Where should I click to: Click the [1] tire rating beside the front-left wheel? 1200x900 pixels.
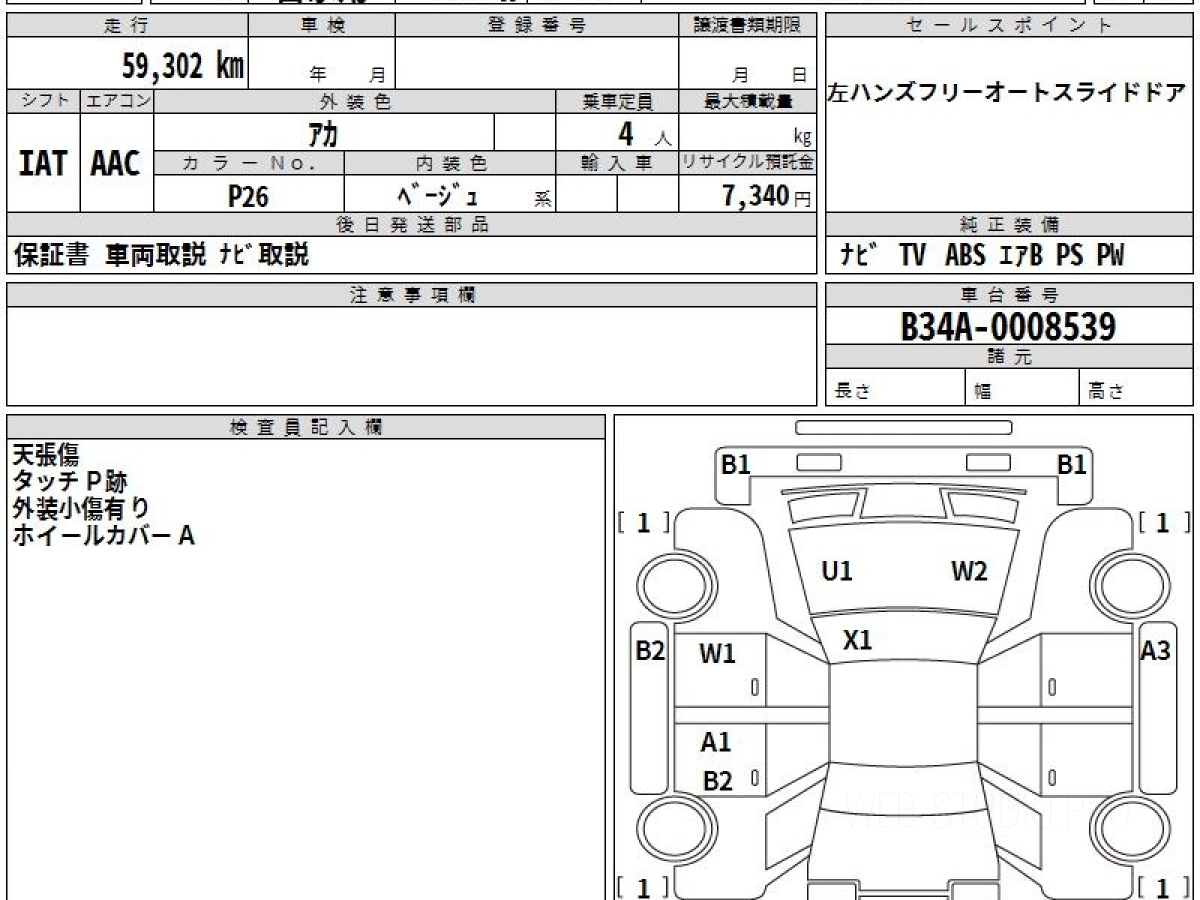(644, 522)
